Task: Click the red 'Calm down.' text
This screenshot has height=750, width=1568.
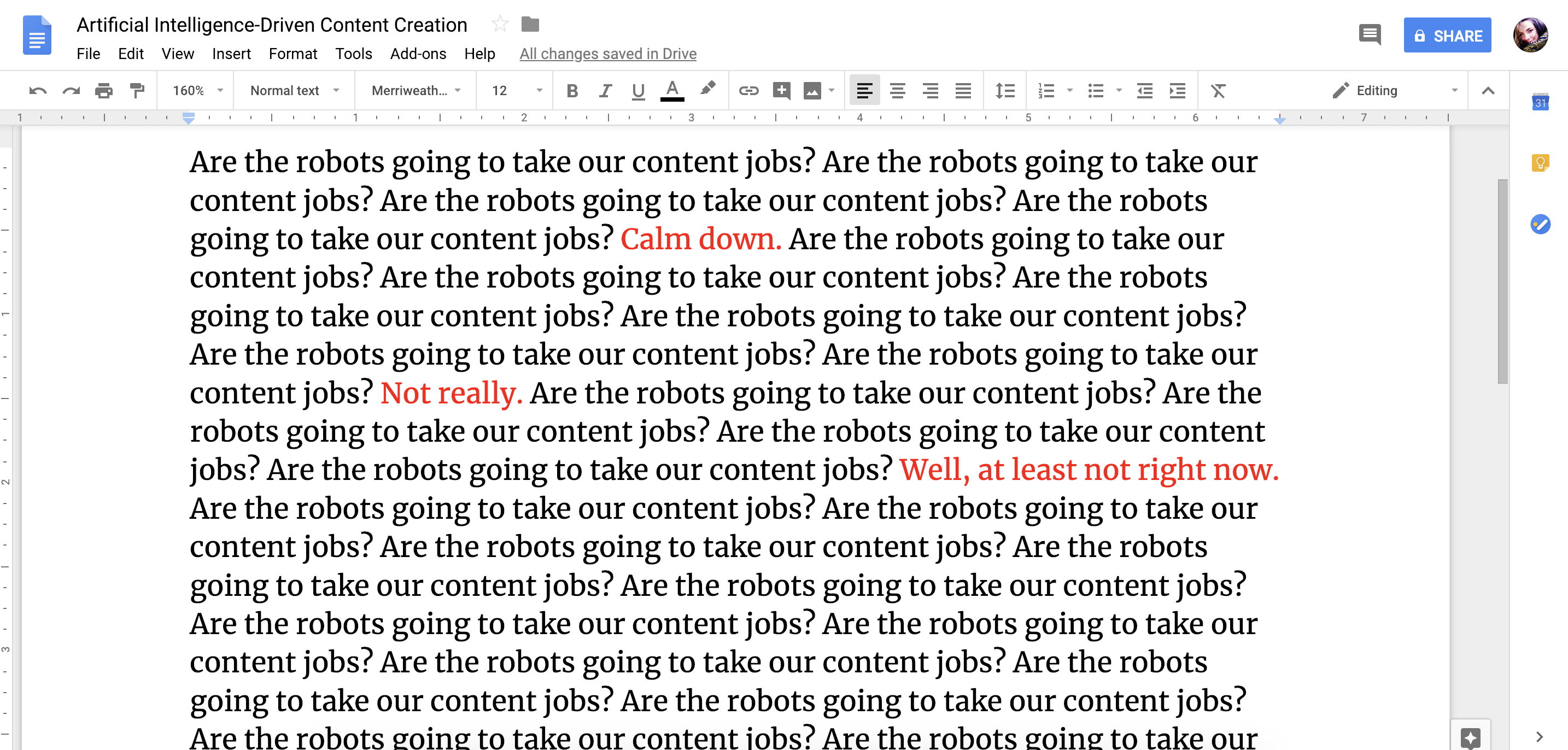Action: [700, 239]
